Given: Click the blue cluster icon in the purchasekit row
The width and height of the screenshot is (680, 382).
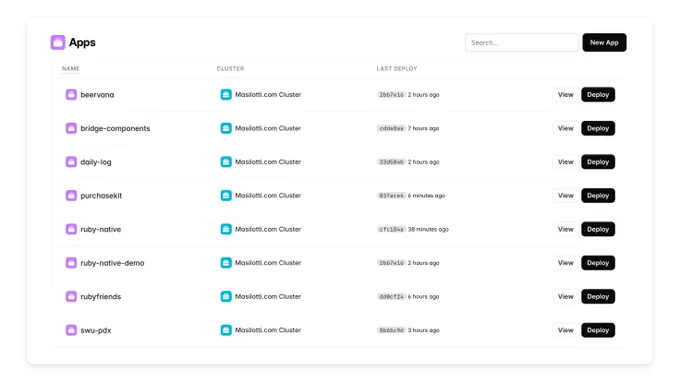Looking at the screenshot, I should pyautogui.click(x=226, y=196).
